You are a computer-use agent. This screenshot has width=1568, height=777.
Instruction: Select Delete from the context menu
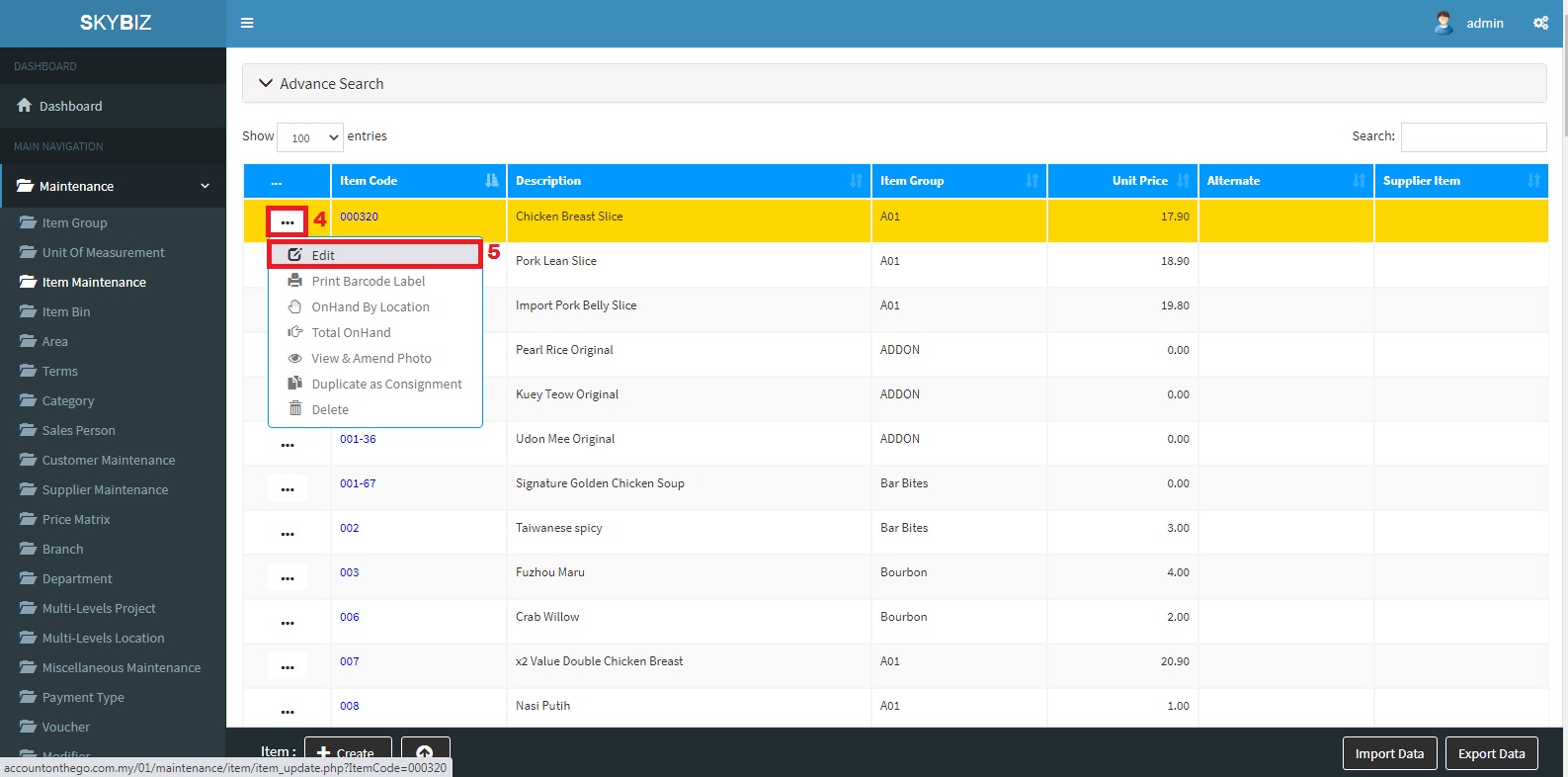(x=330, y=409)
